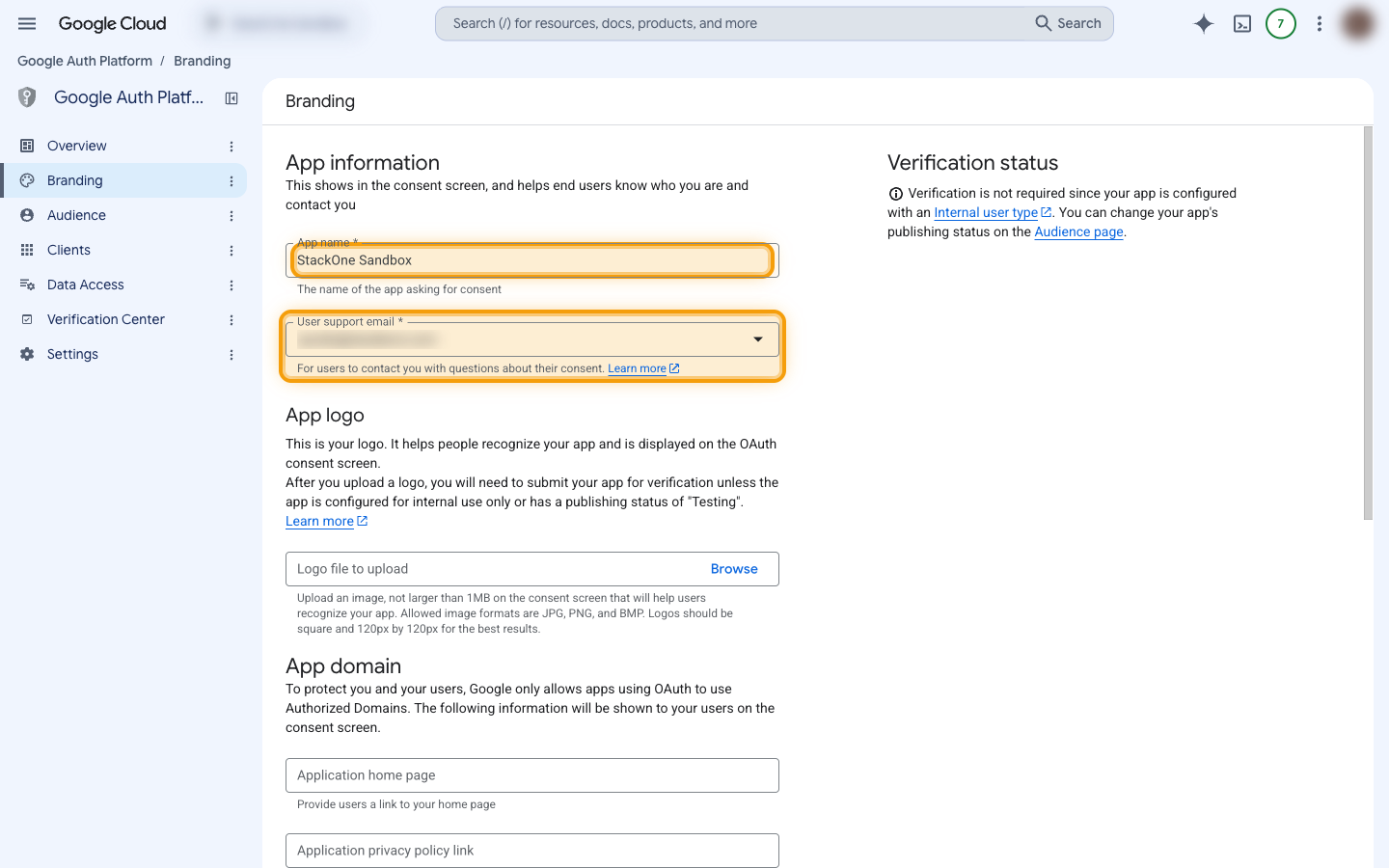The image size is (1389, 868).
Task: Click the Google Auth Platform sidebar title
Action: click(x=128, y=97)
